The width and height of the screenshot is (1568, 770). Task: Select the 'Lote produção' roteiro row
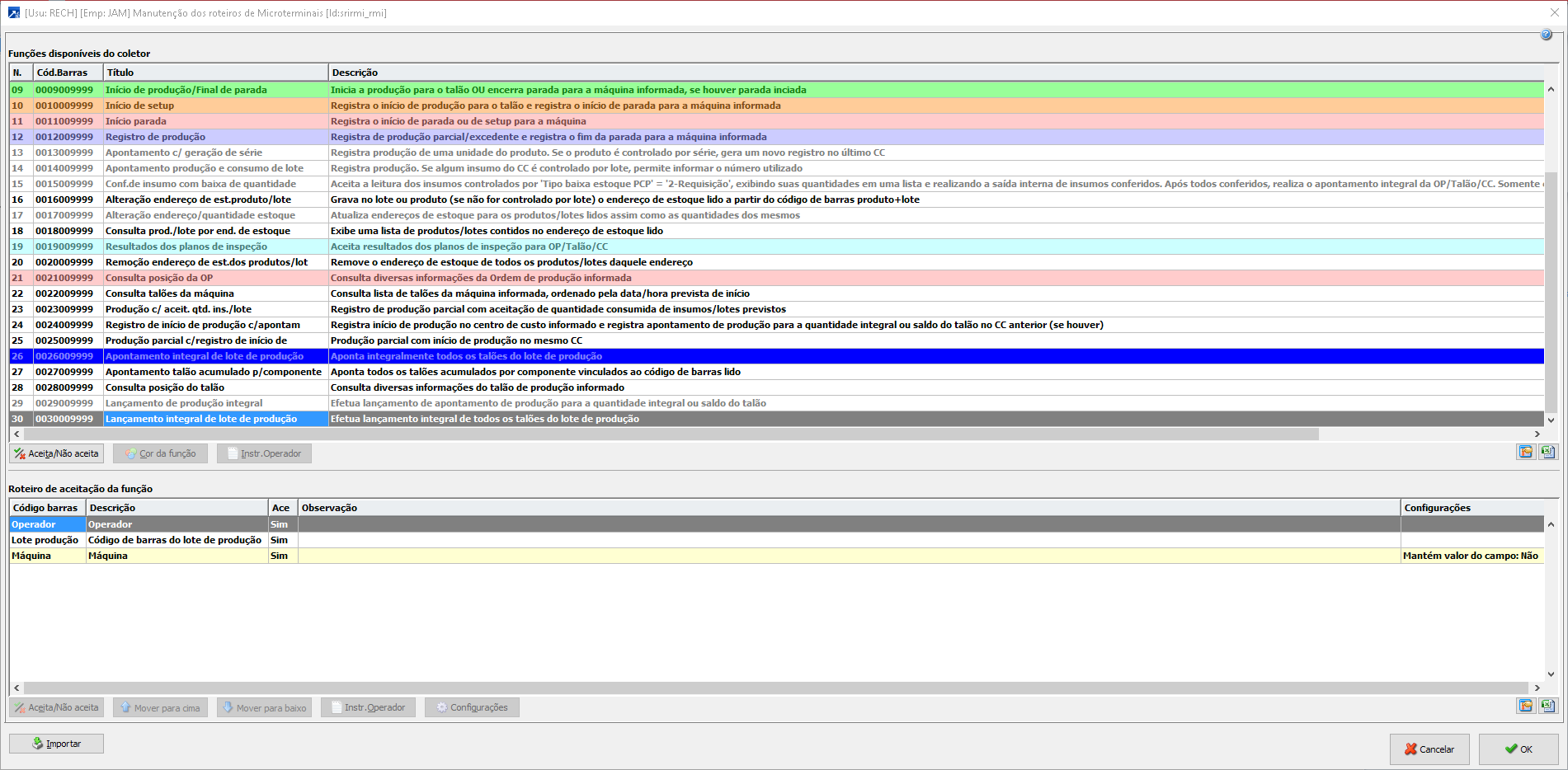[776, 540]
